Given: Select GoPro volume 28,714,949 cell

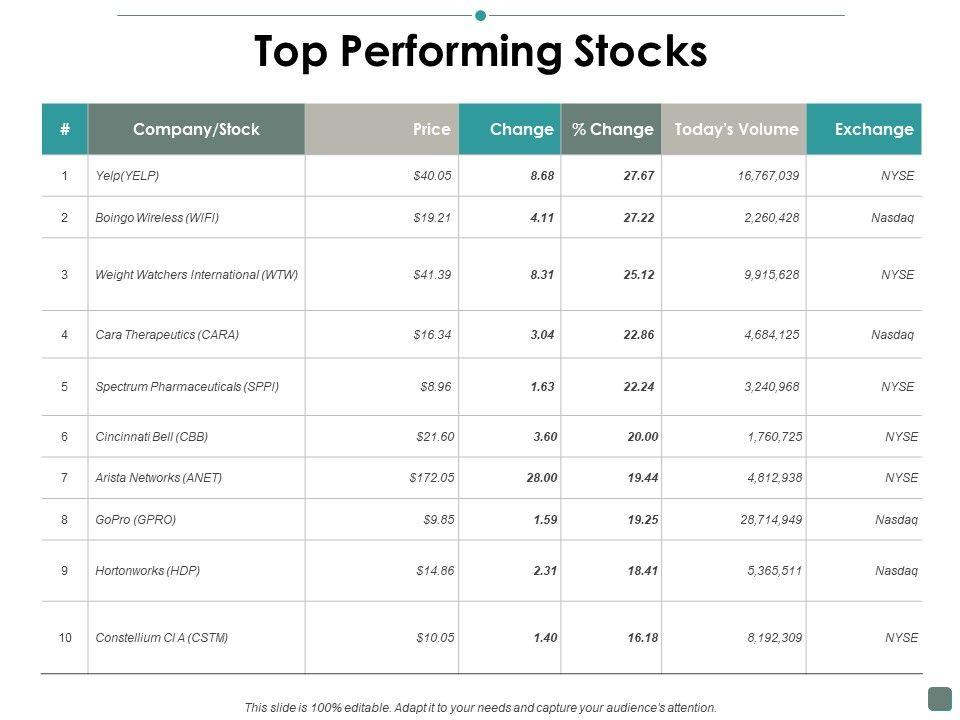Looking at the screenshot, I should pyautogui.click(x=764, y=520).
